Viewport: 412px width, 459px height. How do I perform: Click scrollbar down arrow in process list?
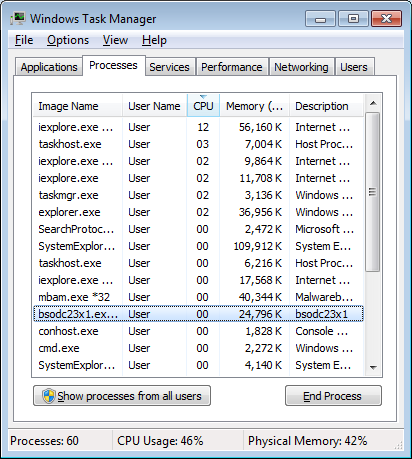[x=373, y=367]
